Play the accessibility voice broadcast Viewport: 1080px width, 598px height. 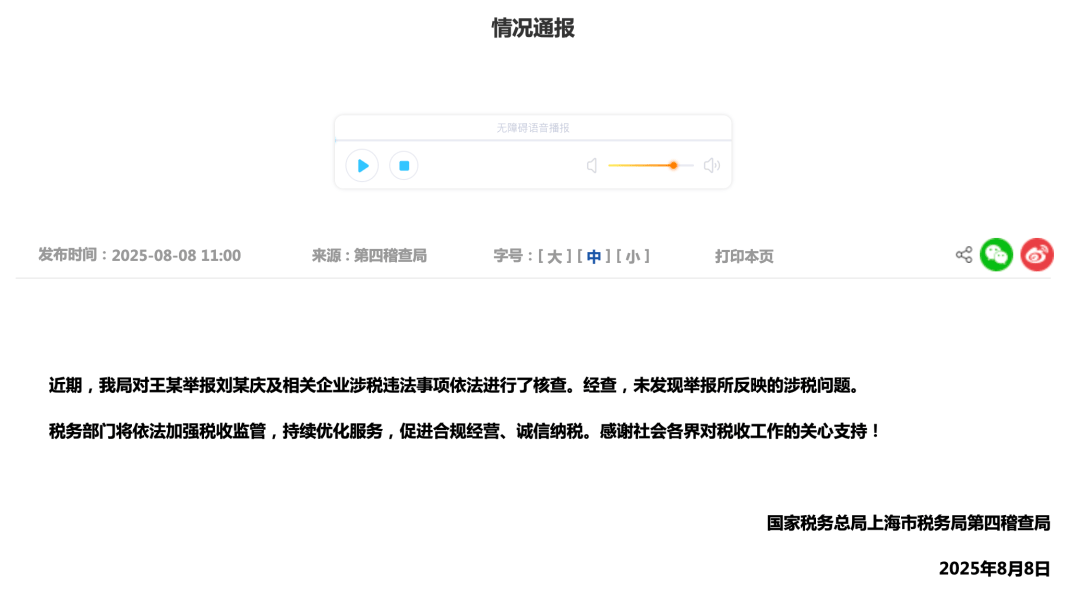tap(362, 165)
